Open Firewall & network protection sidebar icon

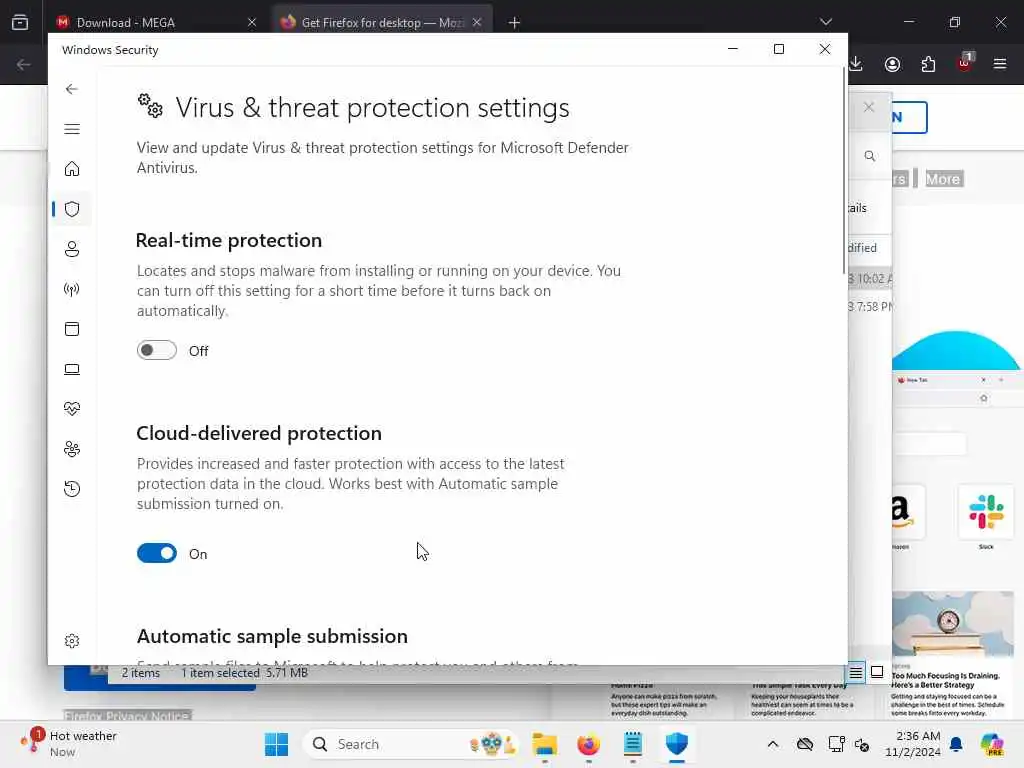72,289
